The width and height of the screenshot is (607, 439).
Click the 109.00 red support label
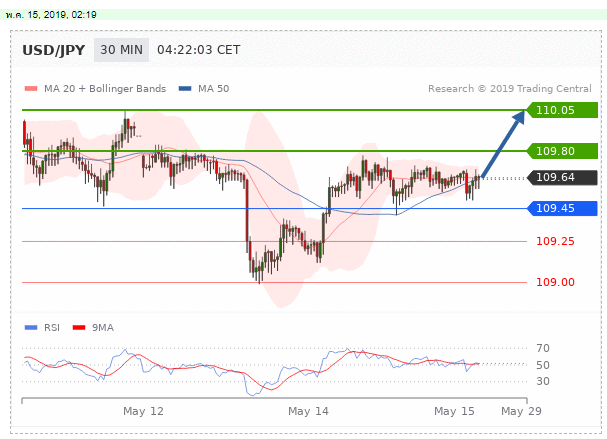[555, 282]
